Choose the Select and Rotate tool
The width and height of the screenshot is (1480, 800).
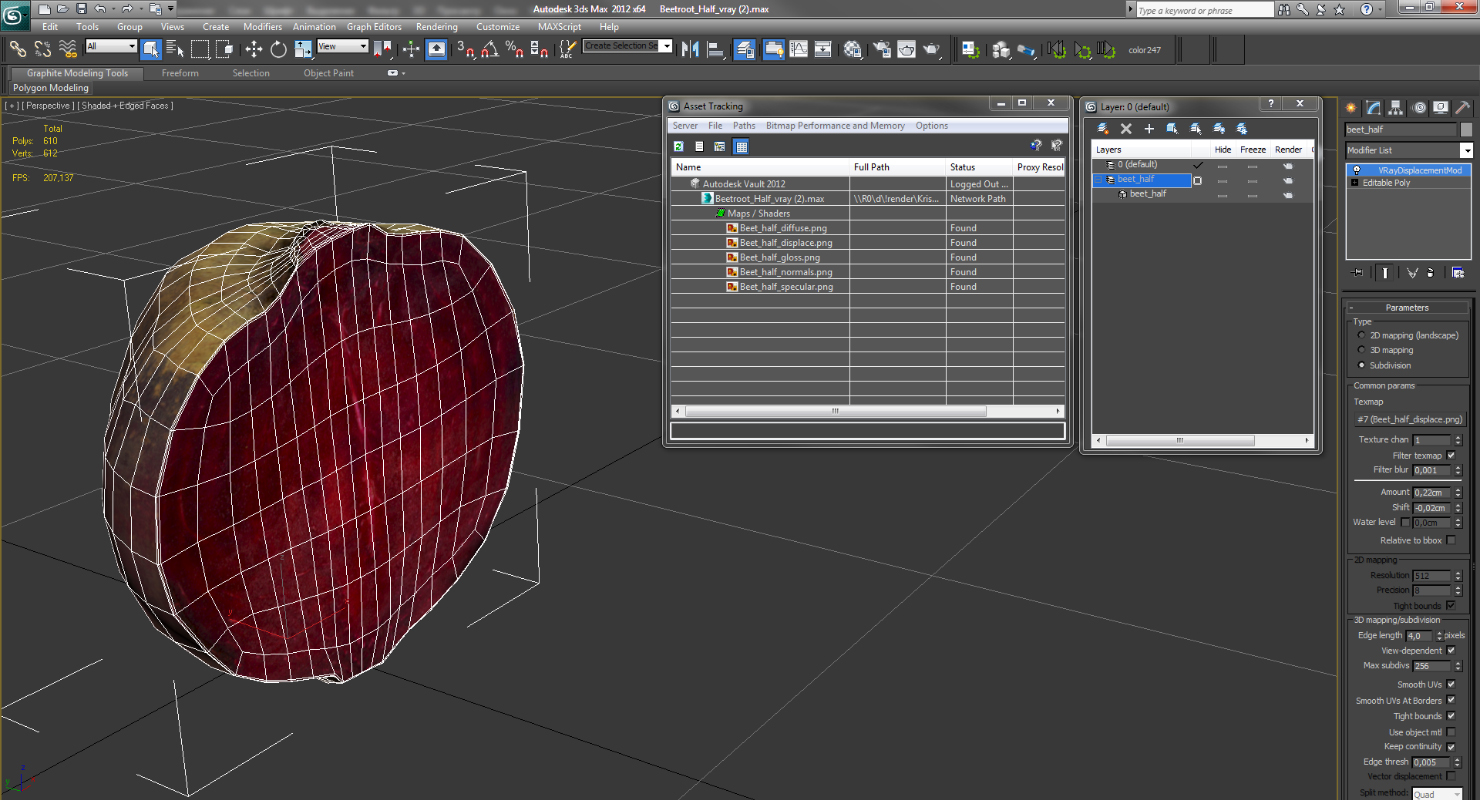278,48
